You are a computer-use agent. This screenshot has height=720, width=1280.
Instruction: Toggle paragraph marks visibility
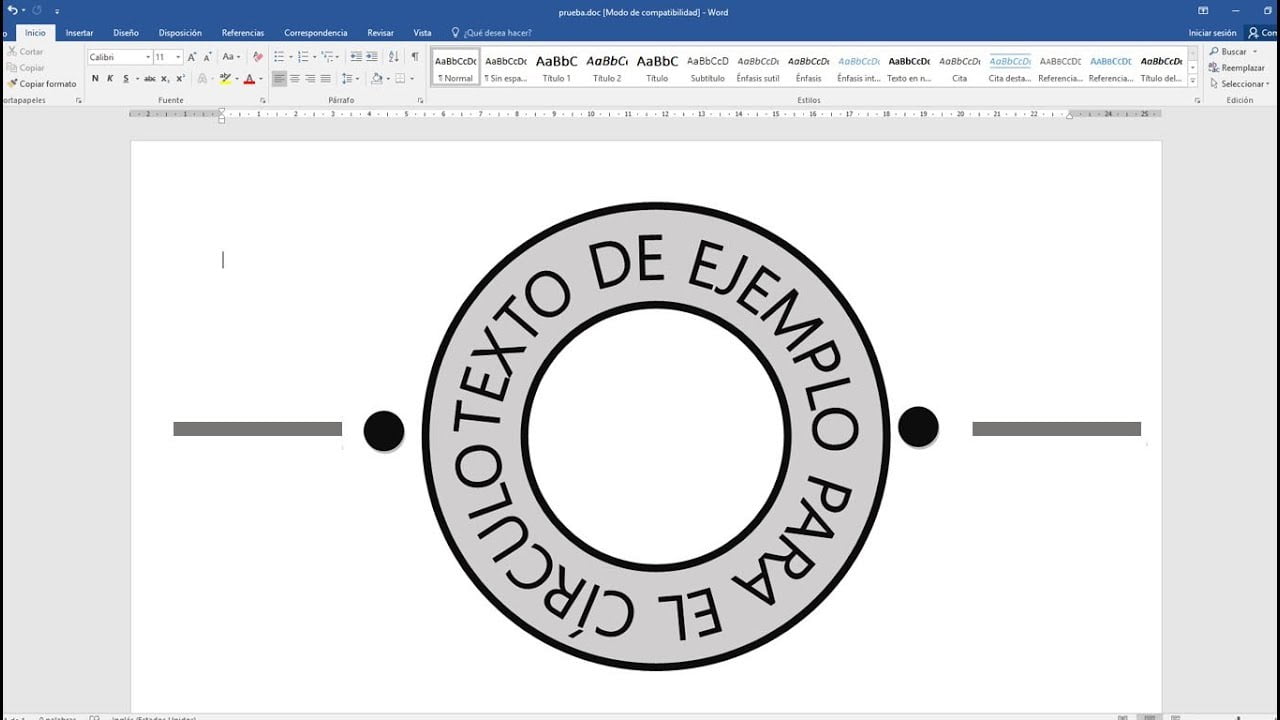[x=414, y=56]
